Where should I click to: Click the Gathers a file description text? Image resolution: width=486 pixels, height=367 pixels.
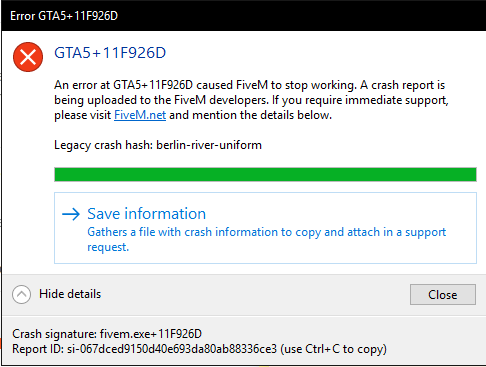[x=267, y=239]
